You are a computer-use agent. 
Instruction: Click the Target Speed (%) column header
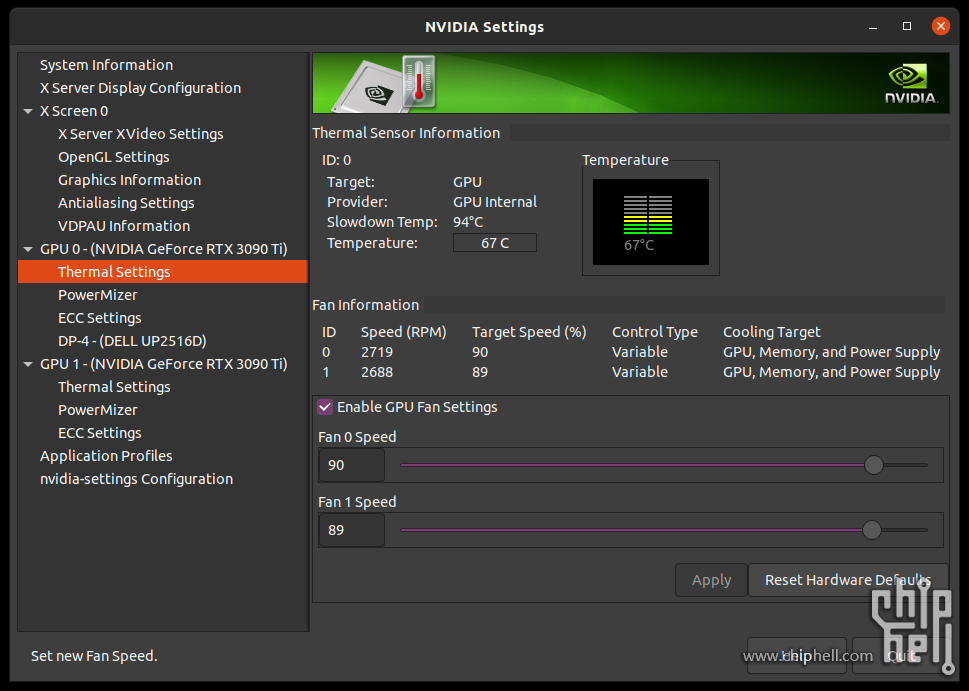[529, 332]
